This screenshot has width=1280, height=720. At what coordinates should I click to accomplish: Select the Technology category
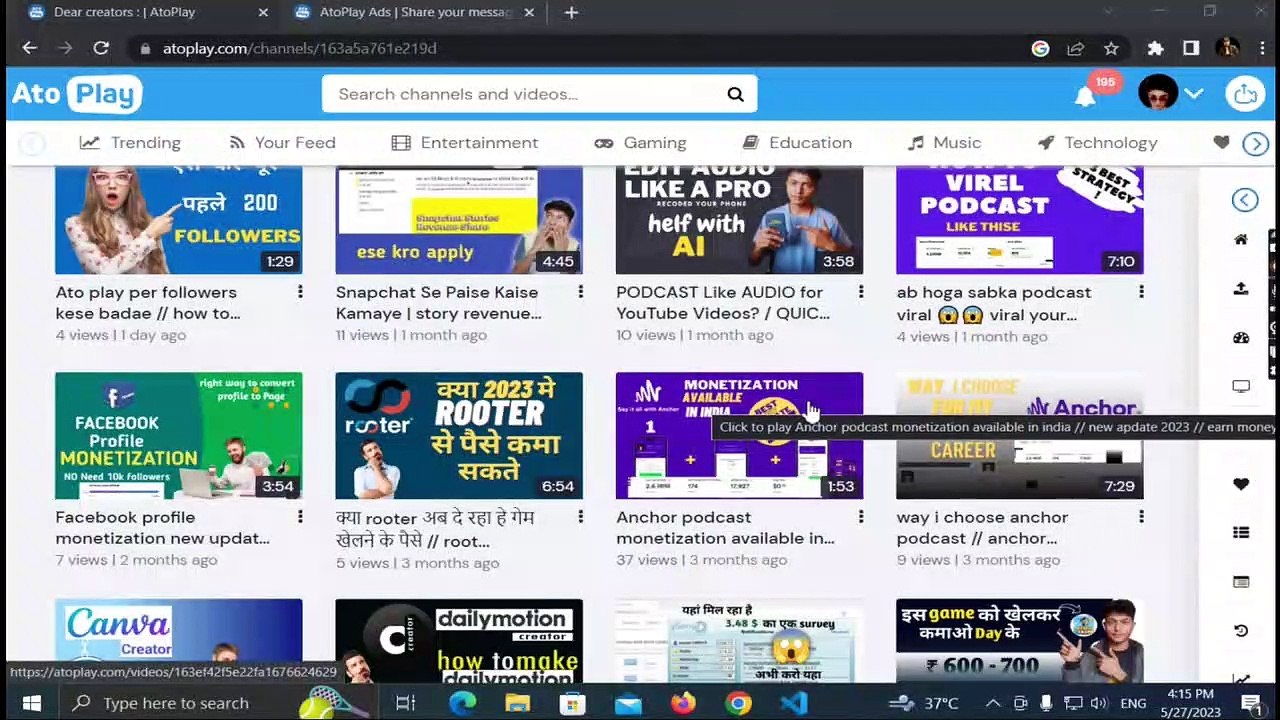[1097, 143]
